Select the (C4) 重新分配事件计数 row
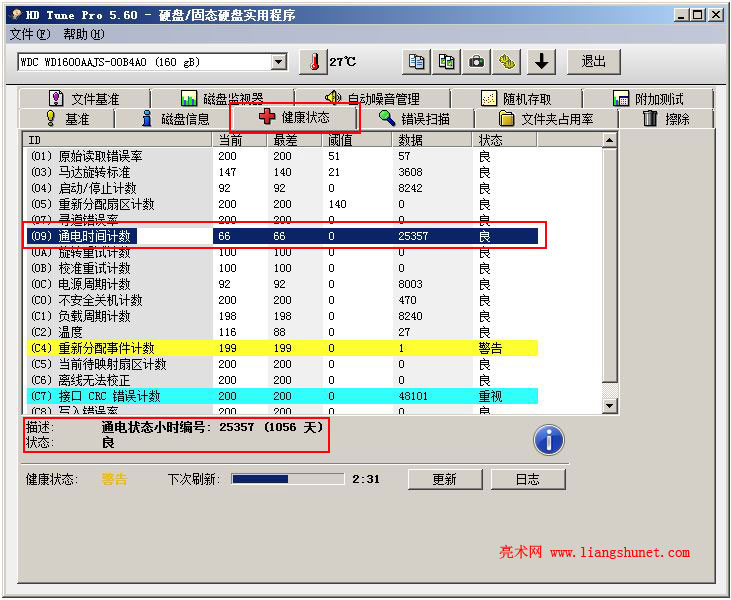 (x=282, y=348)
